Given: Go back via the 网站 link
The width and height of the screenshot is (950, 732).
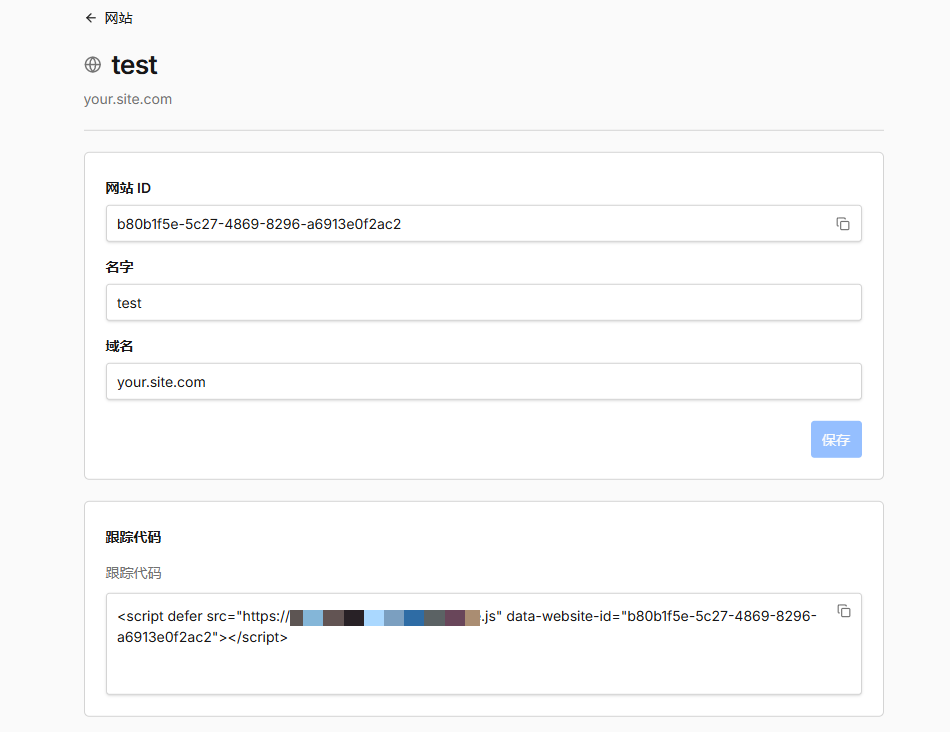Looking at the screenshot, I should pos(118,18).
